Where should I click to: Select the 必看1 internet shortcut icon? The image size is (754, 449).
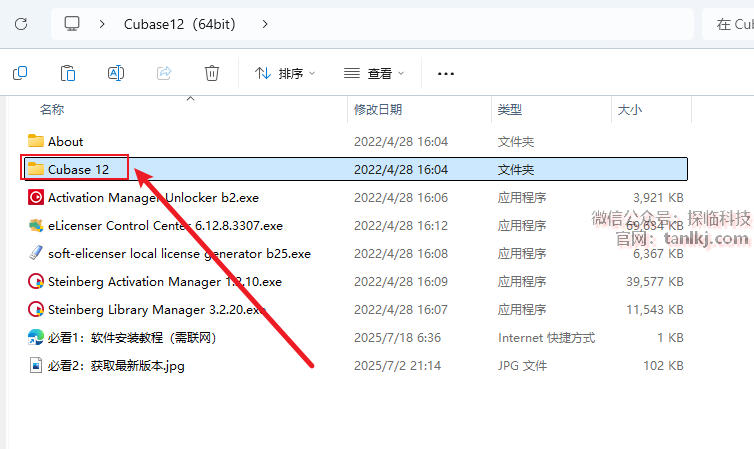click(x=36, y=337)
